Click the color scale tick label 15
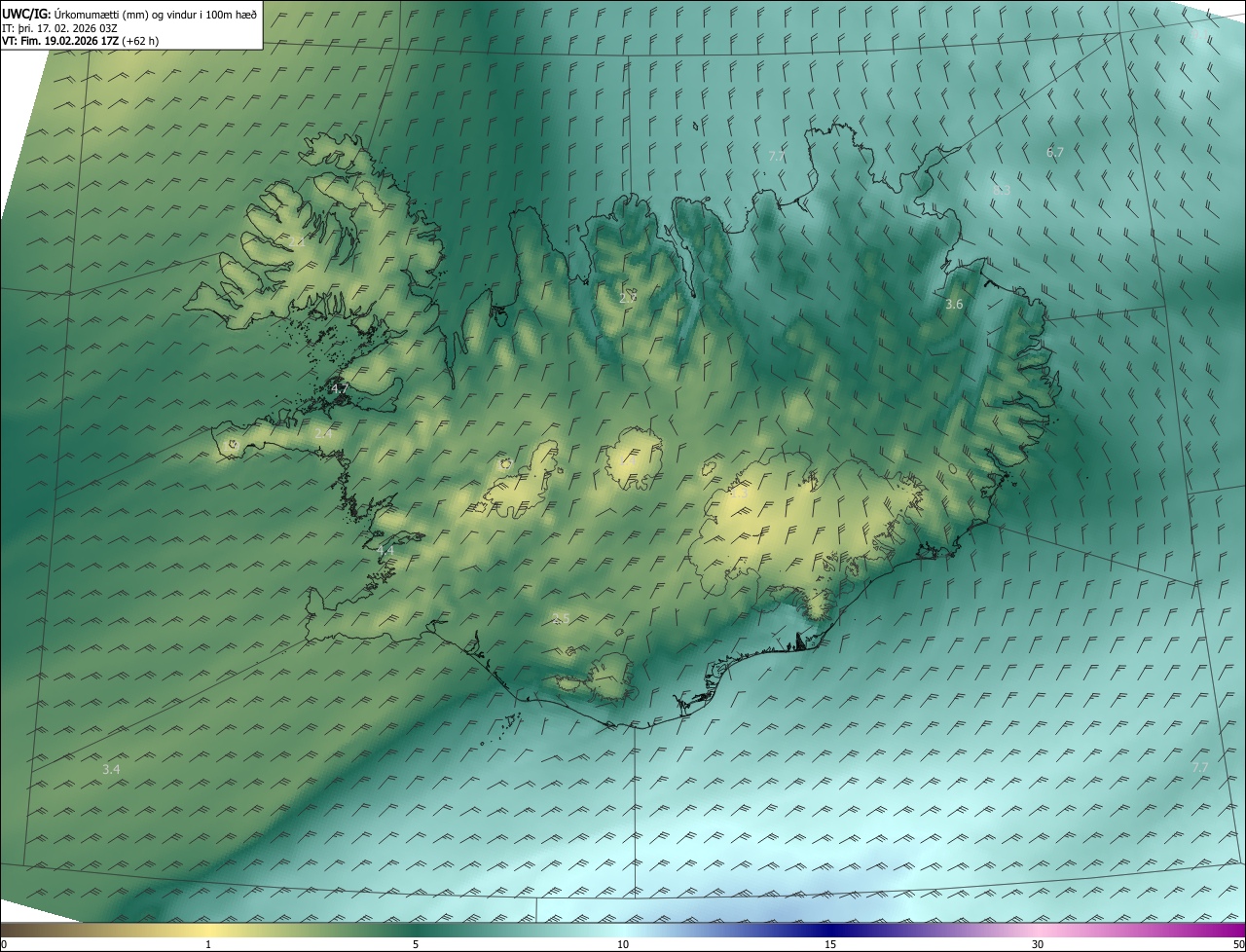Image resolution: width=1246 pixels, height=952 pixels. pyautogui.click(x=830, y=945)
